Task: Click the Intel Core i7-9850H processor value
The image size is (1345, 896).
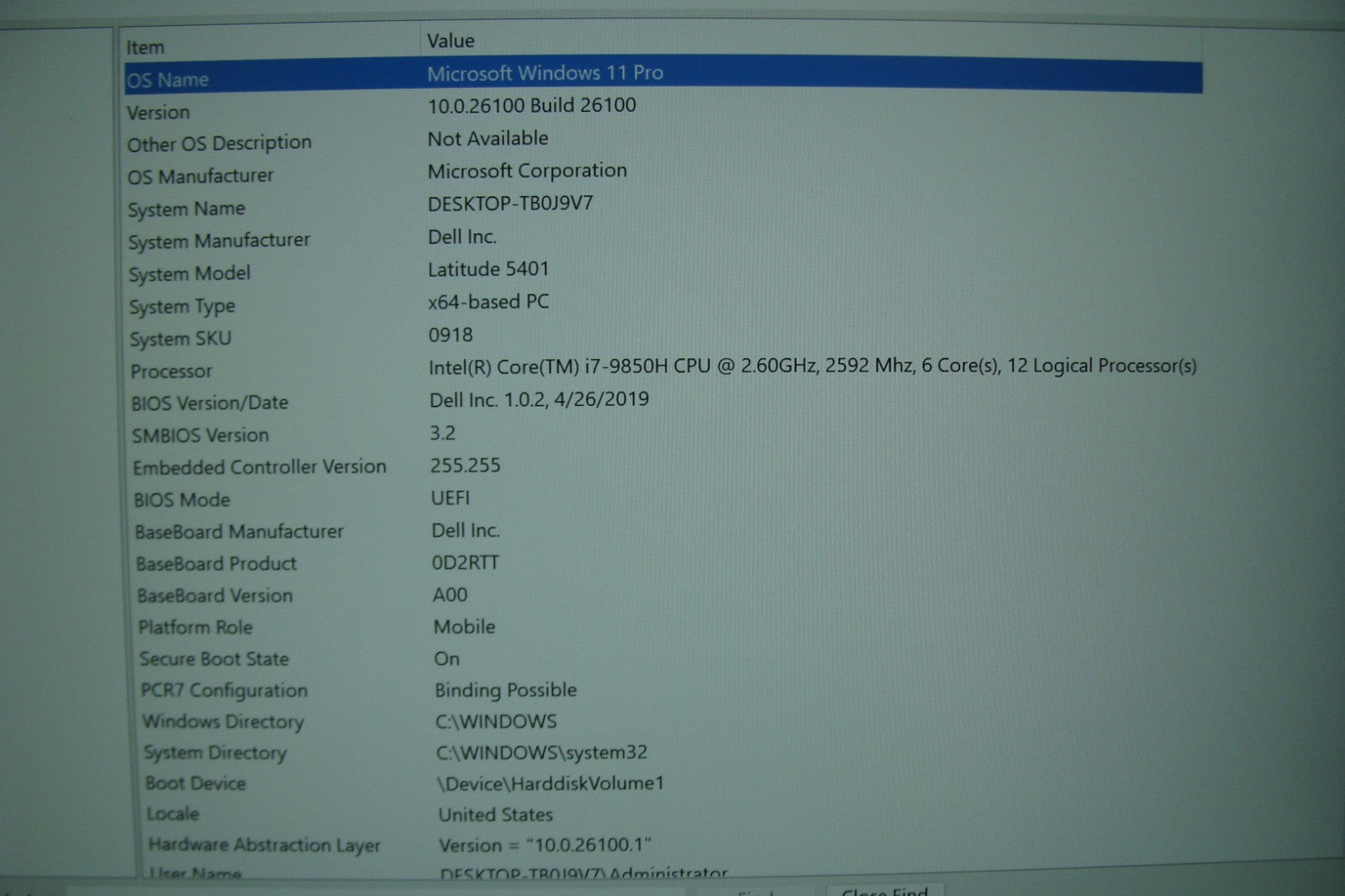Action: click(811, 366)
